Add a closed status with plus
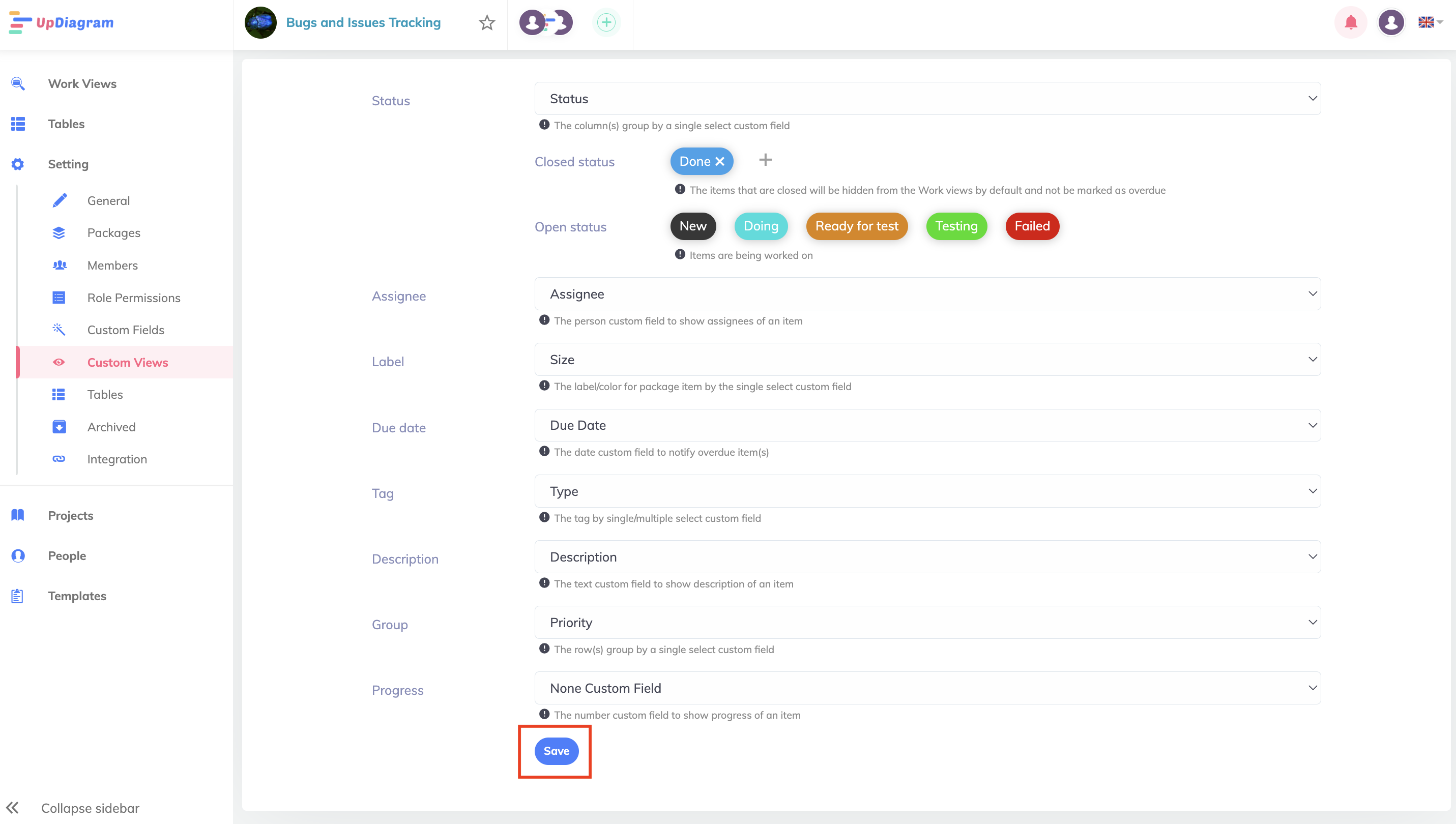Viewport: 1456px width, 824px height. point(765,160)
